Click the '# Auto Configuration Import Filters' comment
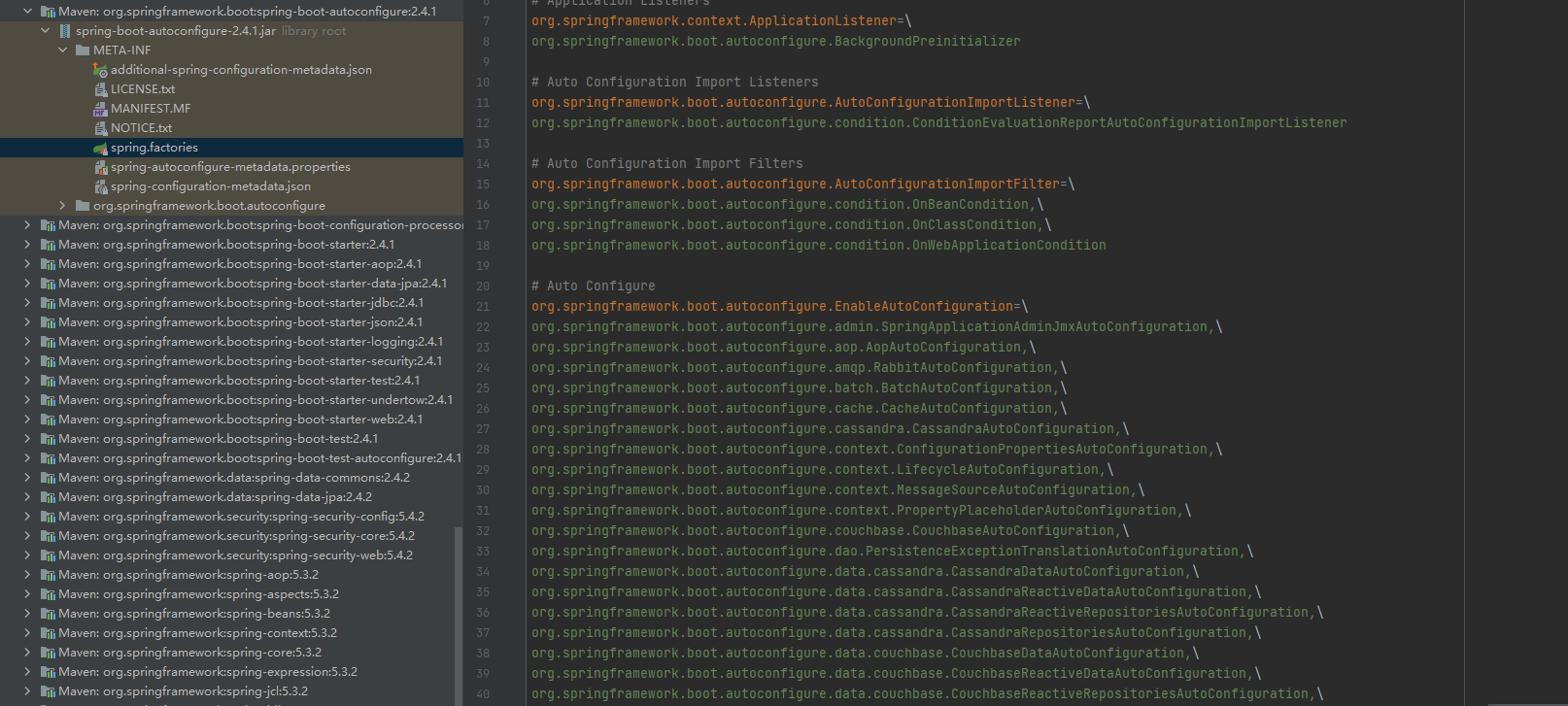Screen dimensions: 1568x706 point(666,164)
